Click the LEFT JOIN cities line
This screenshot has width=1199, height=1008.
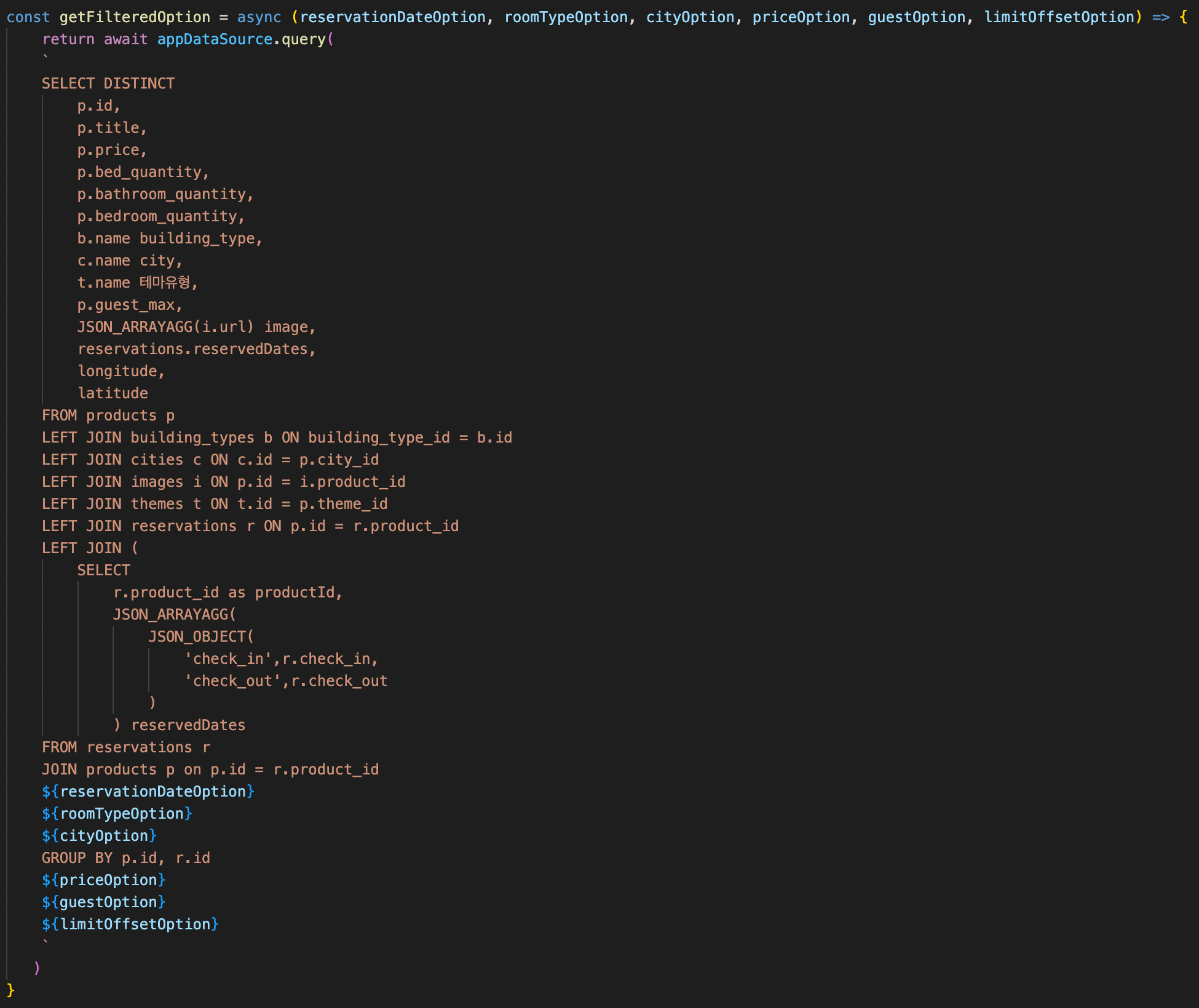point(210,460)
